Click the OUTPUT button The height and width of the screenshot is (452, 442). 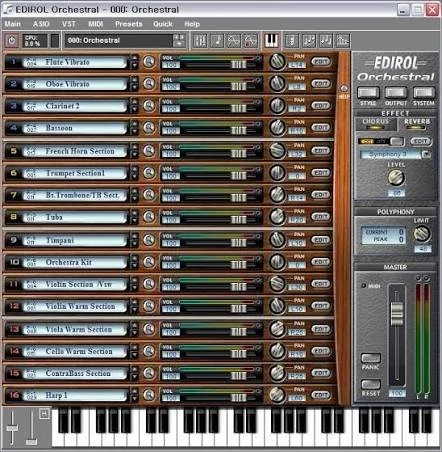(x=396, y=92)
